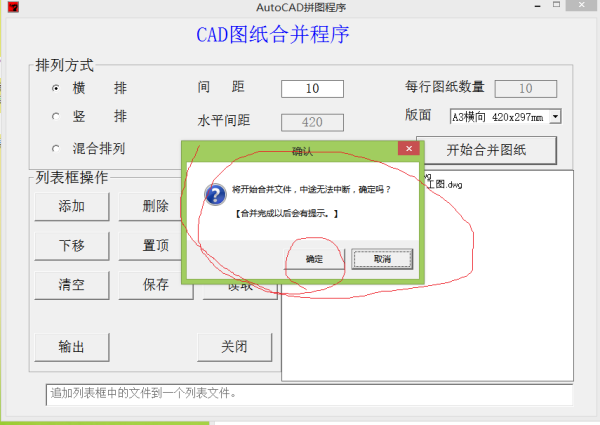Select the 混合排列 mixed arrangement radio button

coord(56,148)
